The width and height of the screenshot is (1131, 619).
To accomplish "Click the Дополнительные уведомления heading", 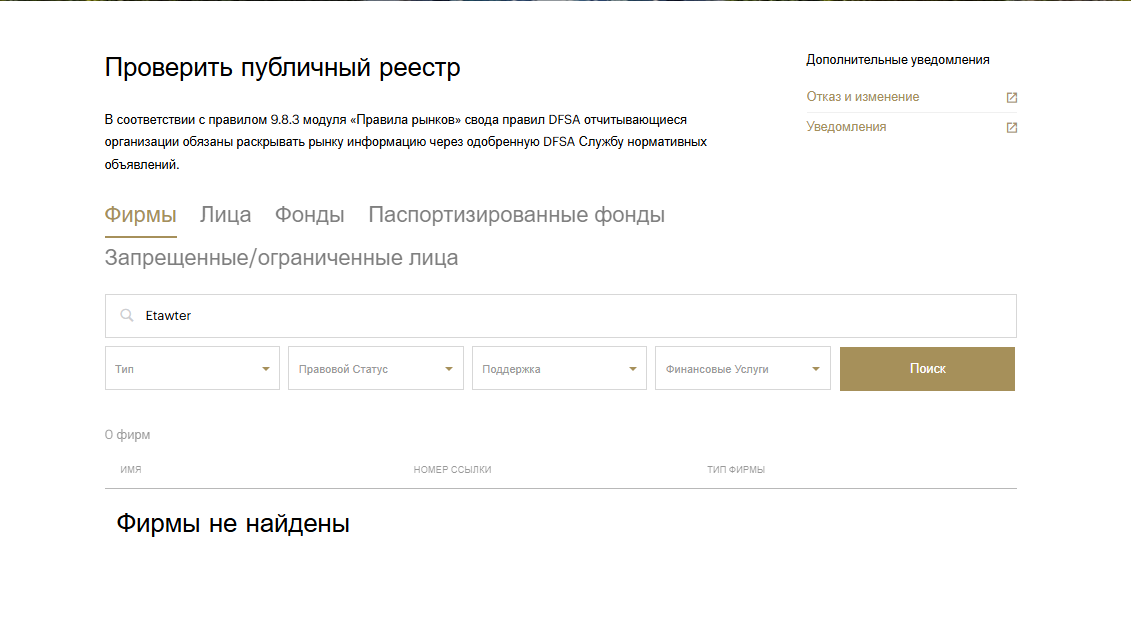I will [898, 60].
